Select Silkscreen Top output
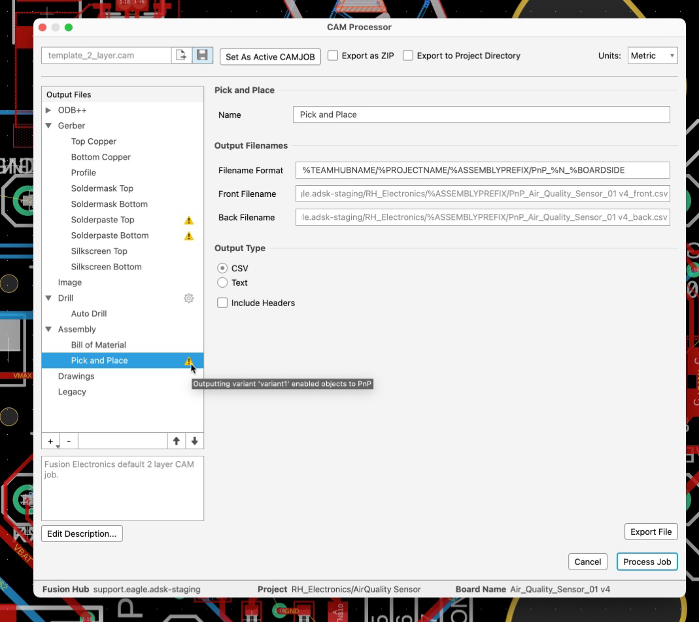700x622 pixels. point(99,251)
